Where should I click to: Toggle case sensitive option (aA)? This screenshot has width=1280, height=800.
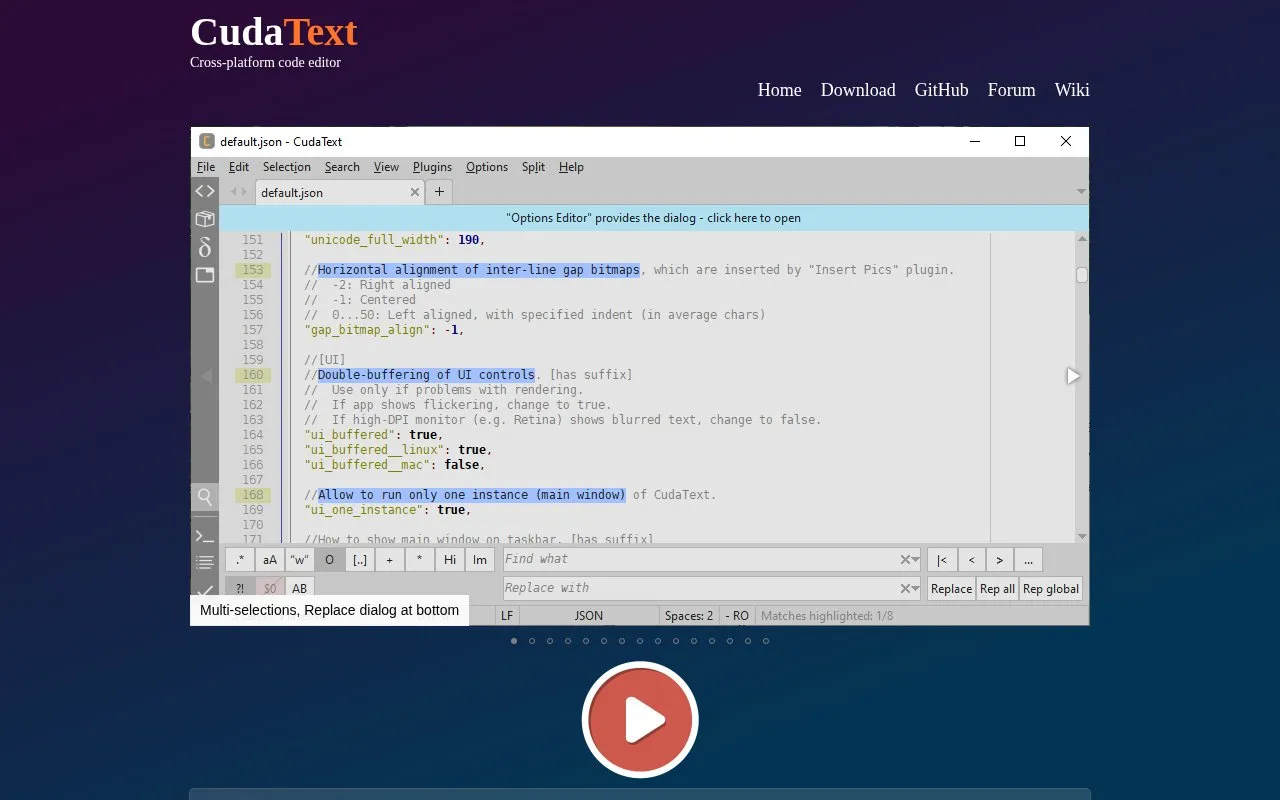270,560
